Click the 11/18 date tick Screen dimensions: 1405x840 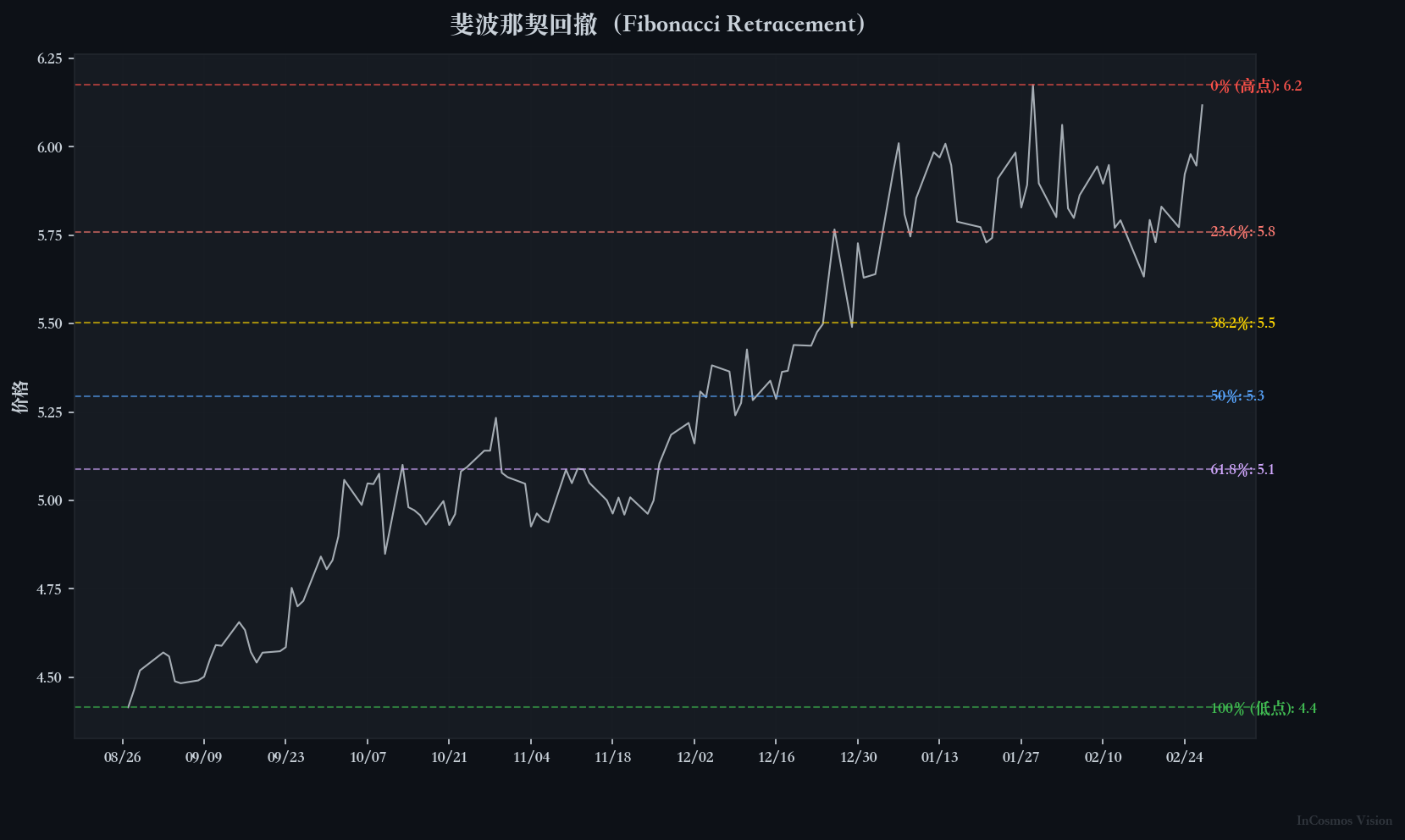coord(613,757)
